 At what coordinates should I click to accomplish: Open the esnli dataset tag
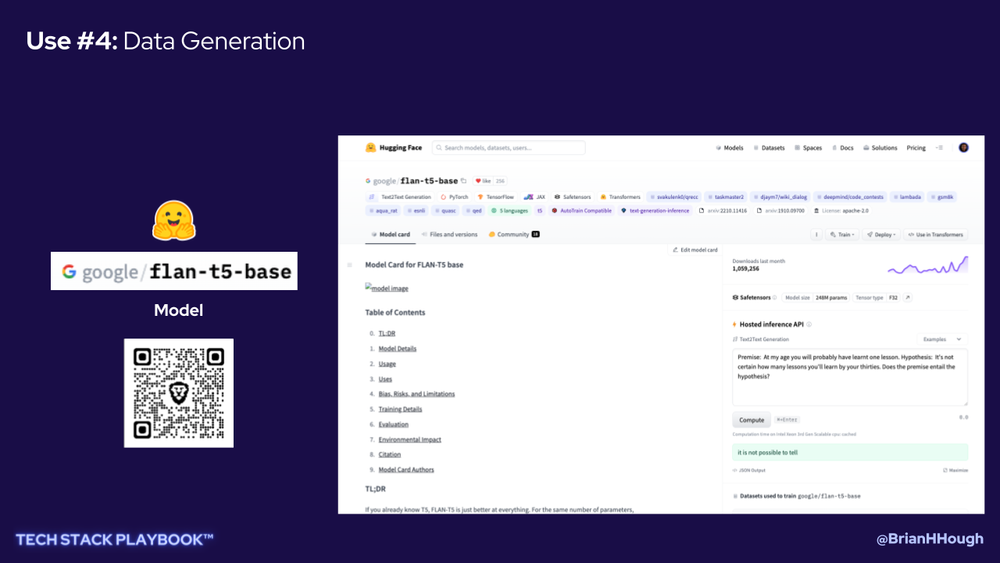click(416, 210)
